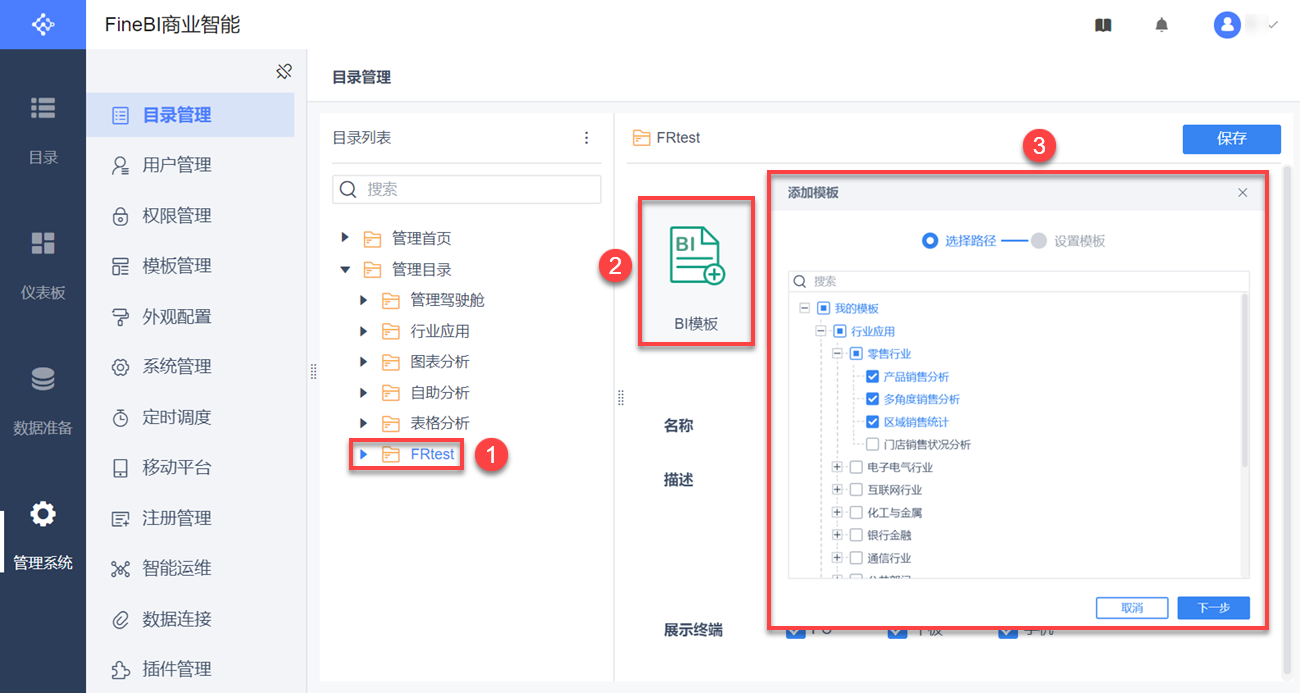Expand the 管理驾驶舱 folder
1300x693 pixels.
(363, 300)
